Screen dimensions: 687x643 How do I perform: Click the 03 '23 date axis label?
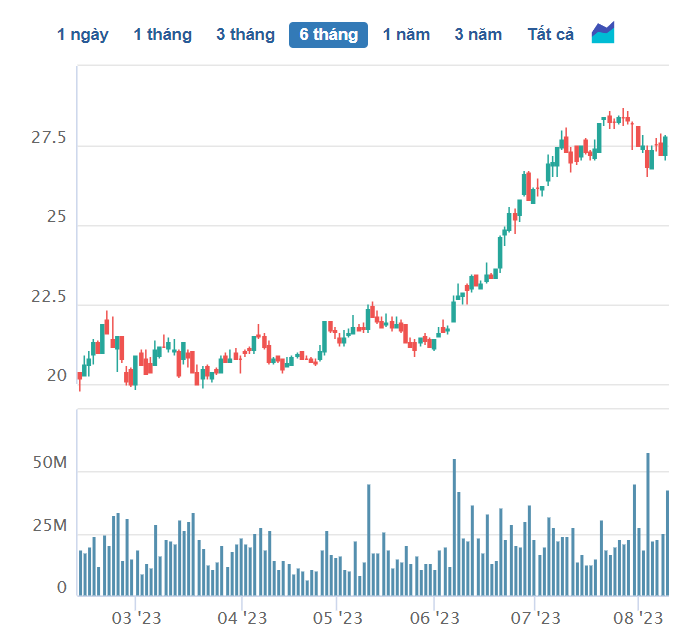click(136, 618)
